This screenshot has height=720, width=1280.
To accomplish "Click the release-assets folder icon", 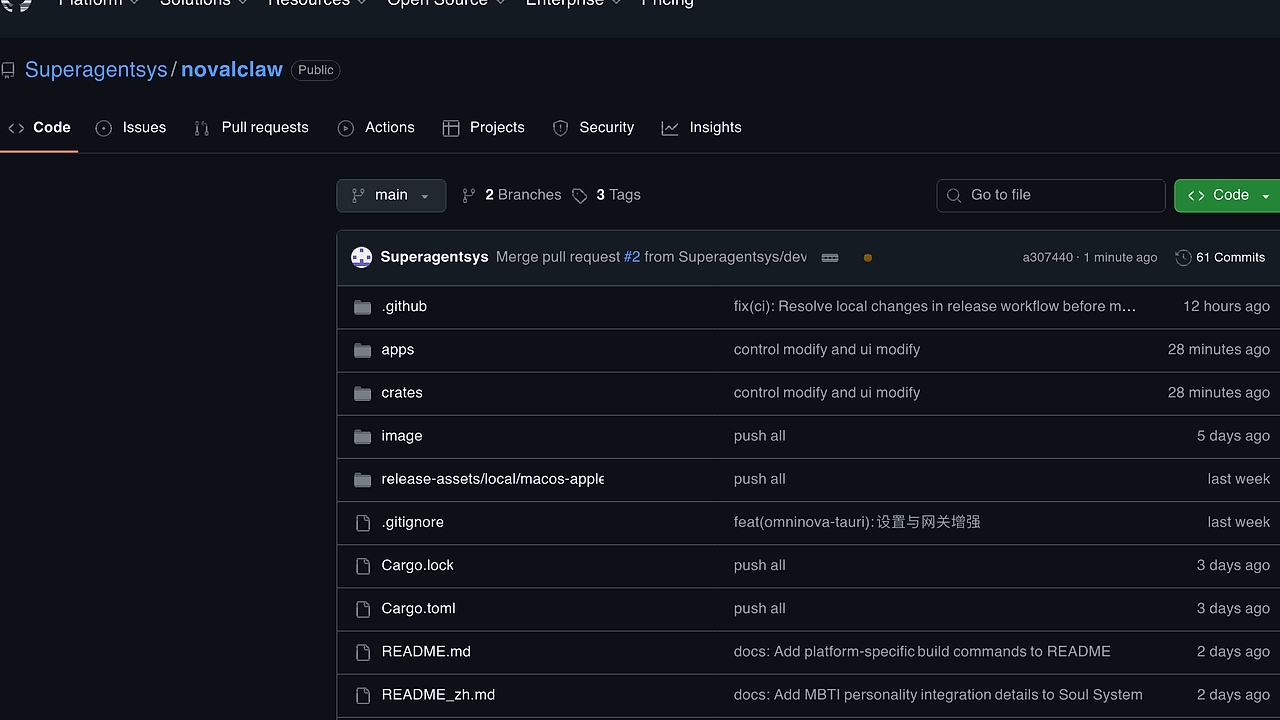I will [363, 479].
